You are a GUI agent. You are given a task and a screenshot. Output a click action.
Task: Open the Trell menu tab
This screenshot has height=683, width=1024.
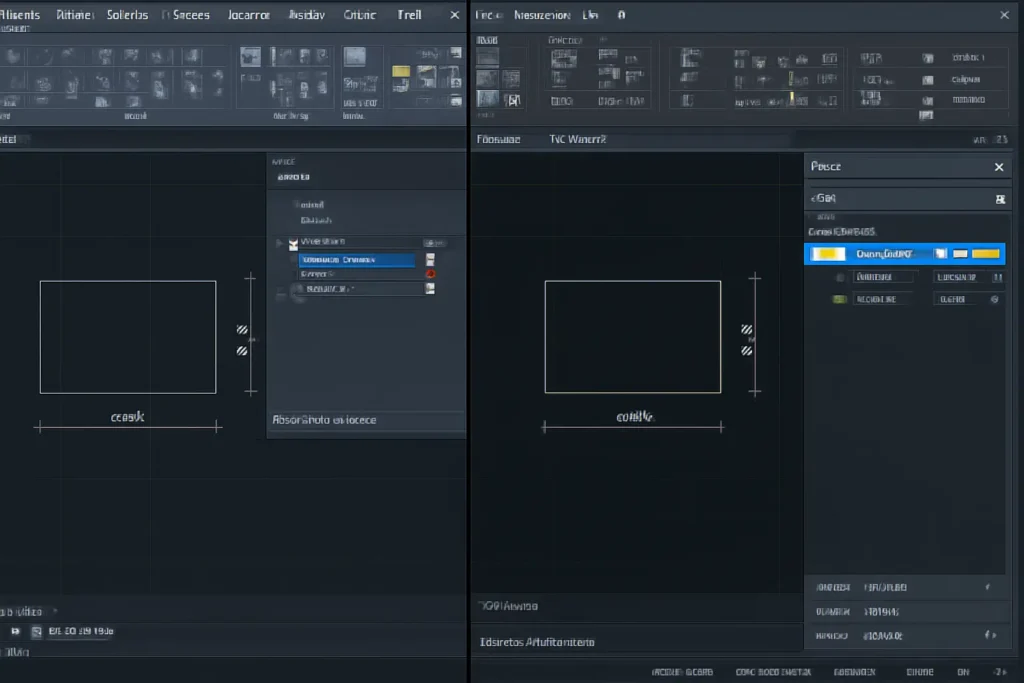409,15
